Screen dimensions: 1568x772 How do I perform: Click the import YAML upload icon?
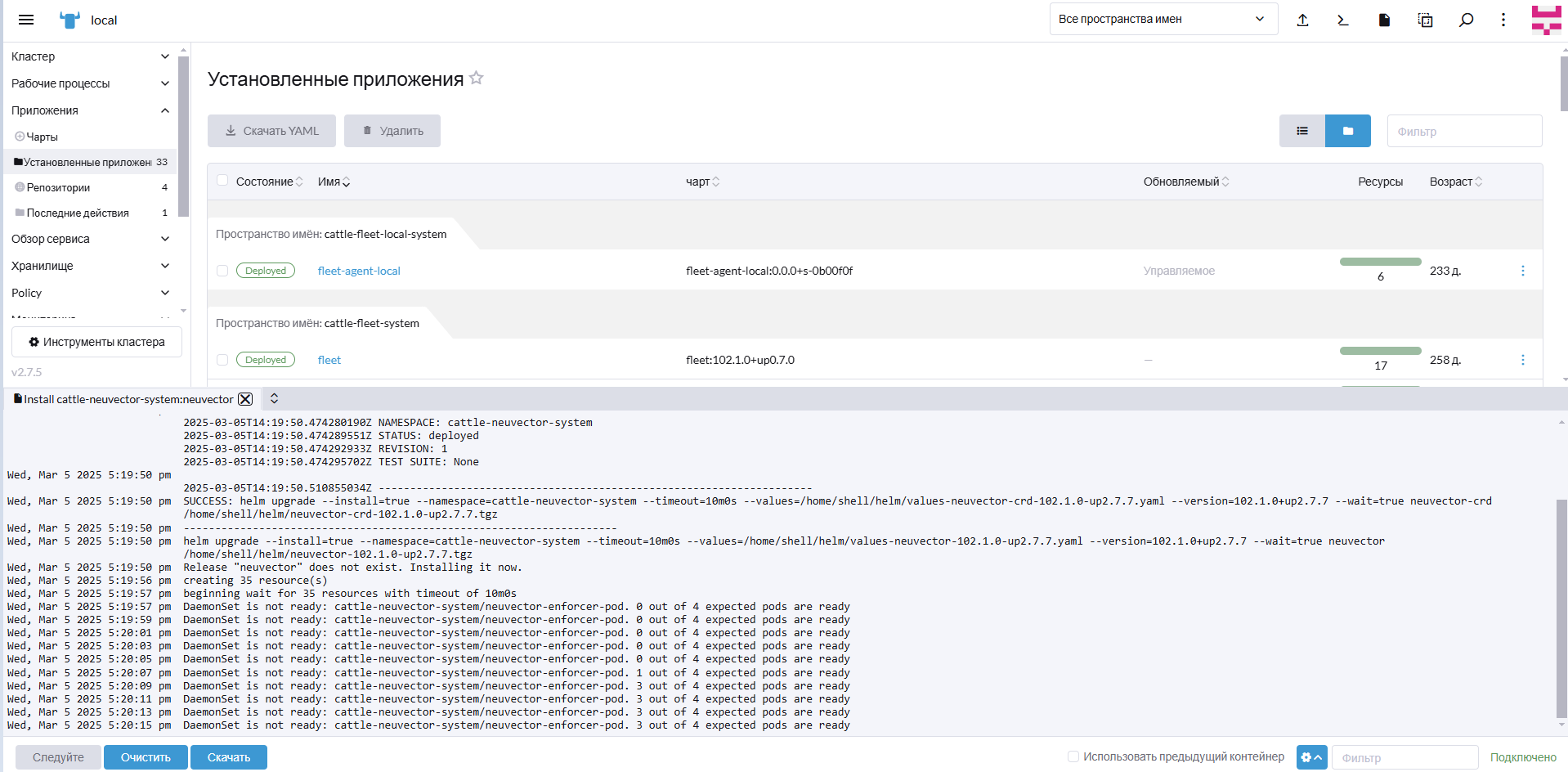[1302, 20]
